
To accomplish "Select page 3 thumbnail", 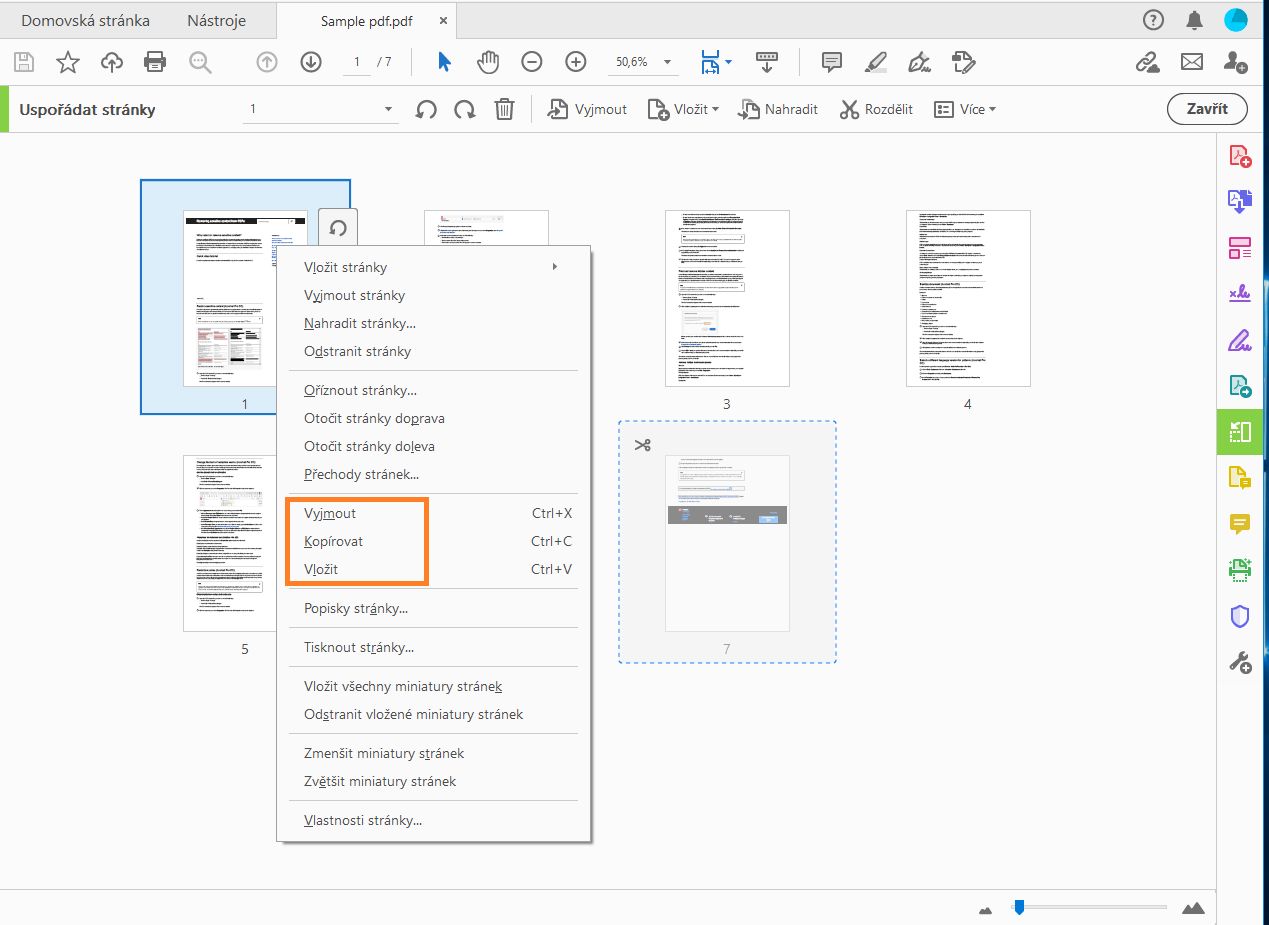I will [x=727, y=298].
